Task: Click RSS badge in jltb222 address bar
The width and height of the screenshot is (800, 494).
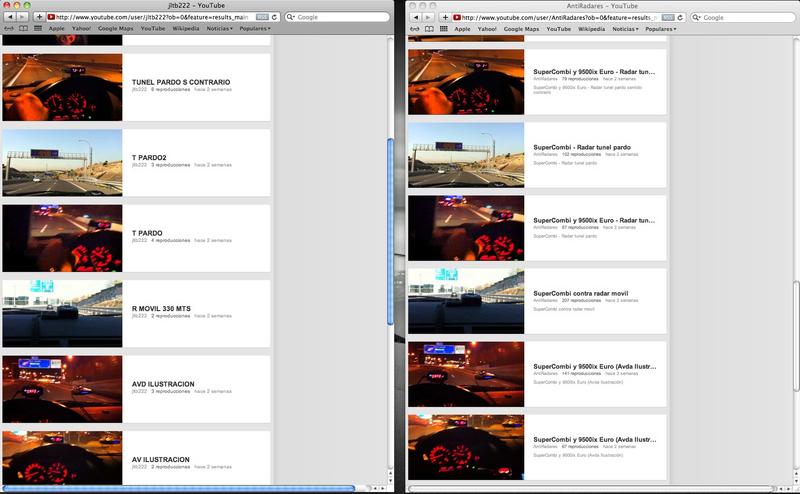Action: (262, 17)
